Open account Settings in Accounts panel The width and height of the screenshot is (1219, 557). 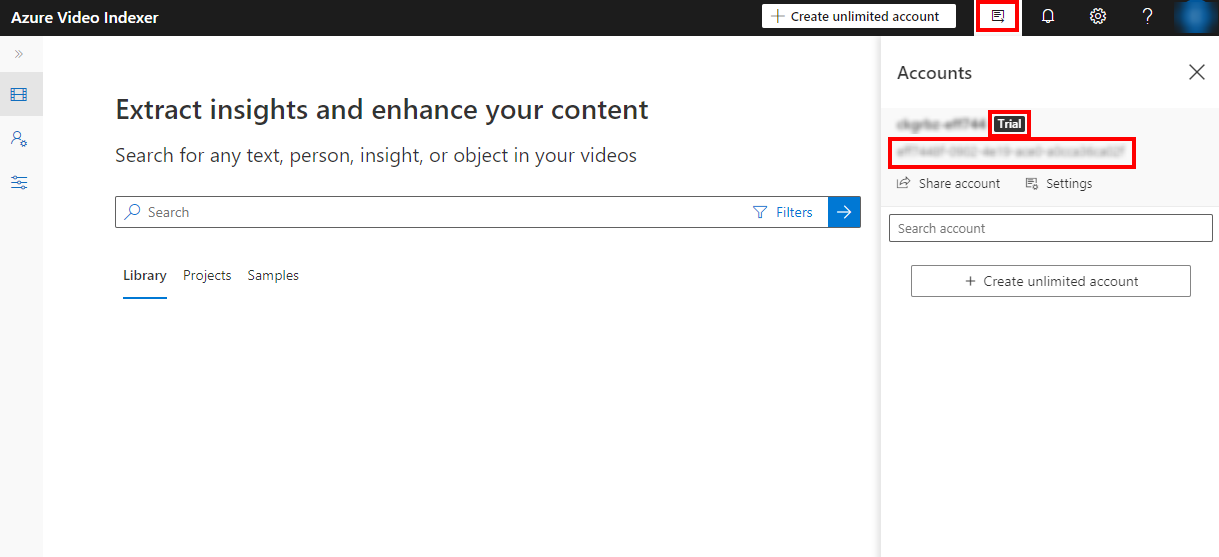(x=1059, y=184)
